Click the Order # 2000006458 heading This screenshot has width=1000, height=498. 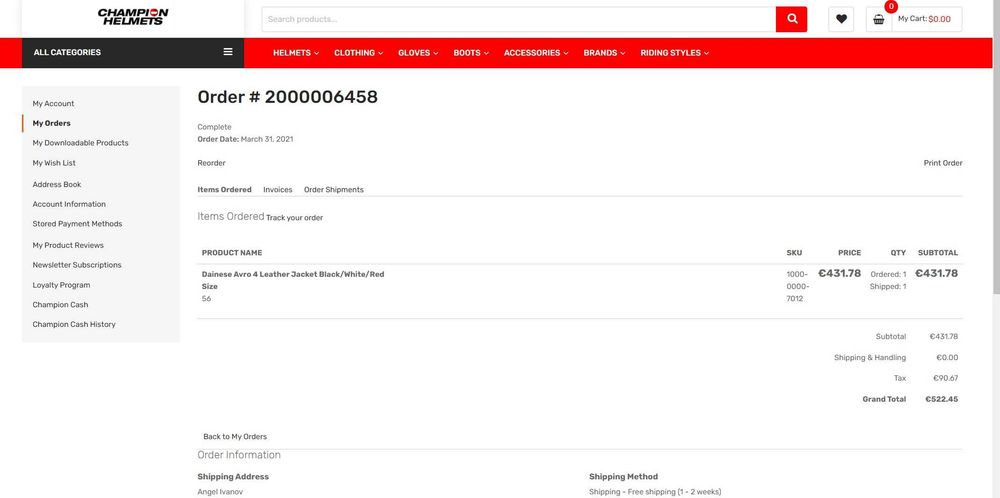(x=288, y=97)
